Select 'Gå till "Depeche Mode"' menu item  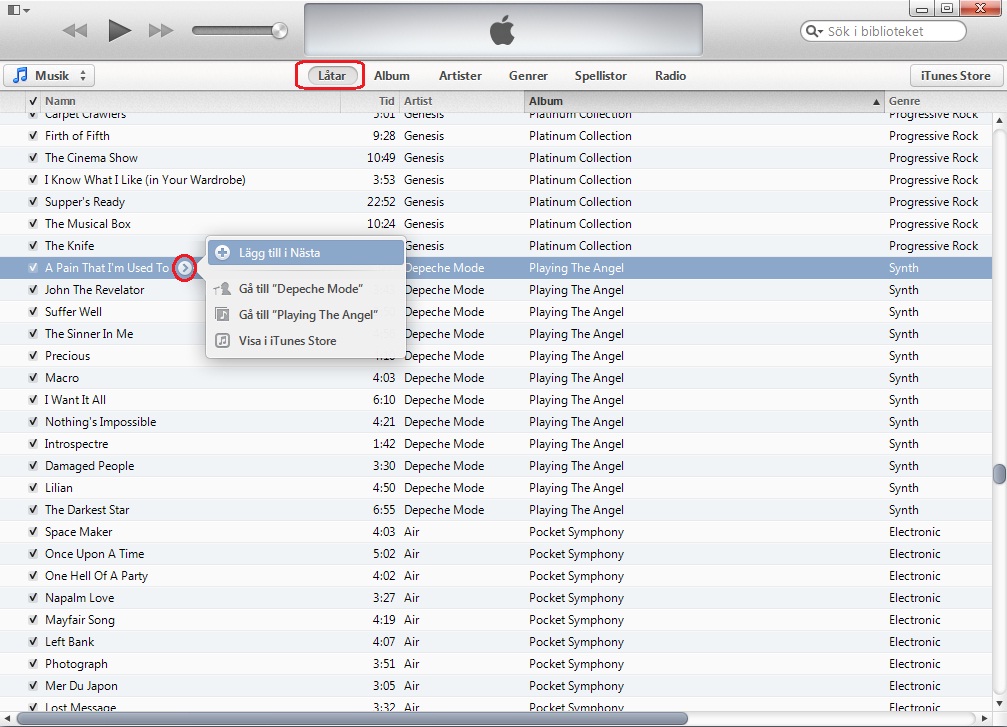point(306,288)
